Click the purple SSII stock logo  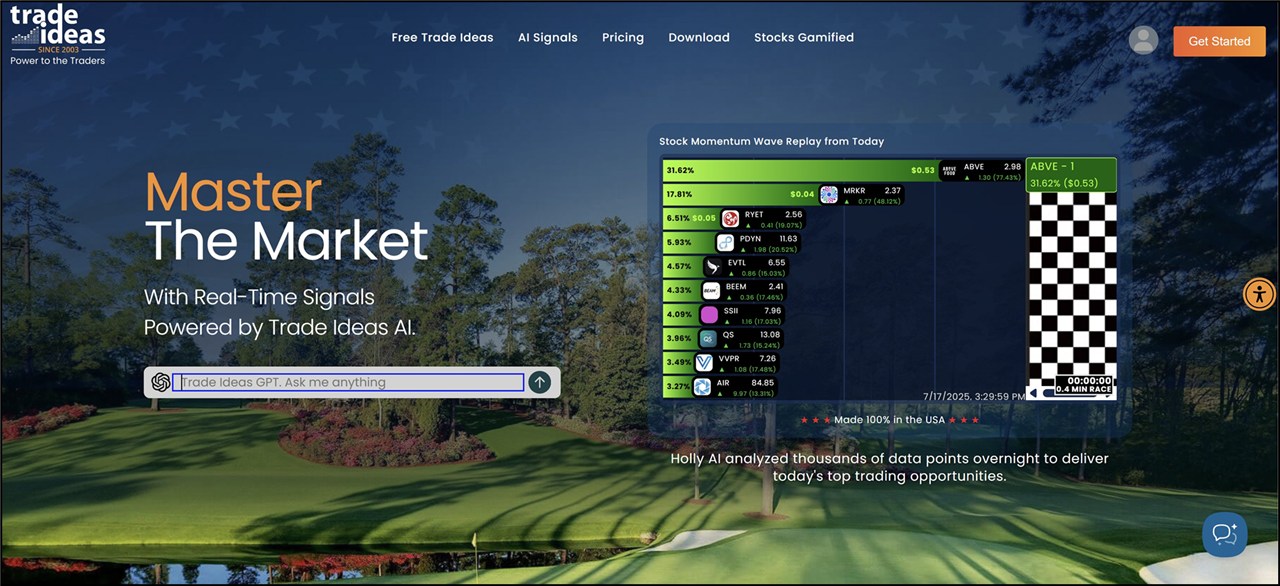(709, 314)
